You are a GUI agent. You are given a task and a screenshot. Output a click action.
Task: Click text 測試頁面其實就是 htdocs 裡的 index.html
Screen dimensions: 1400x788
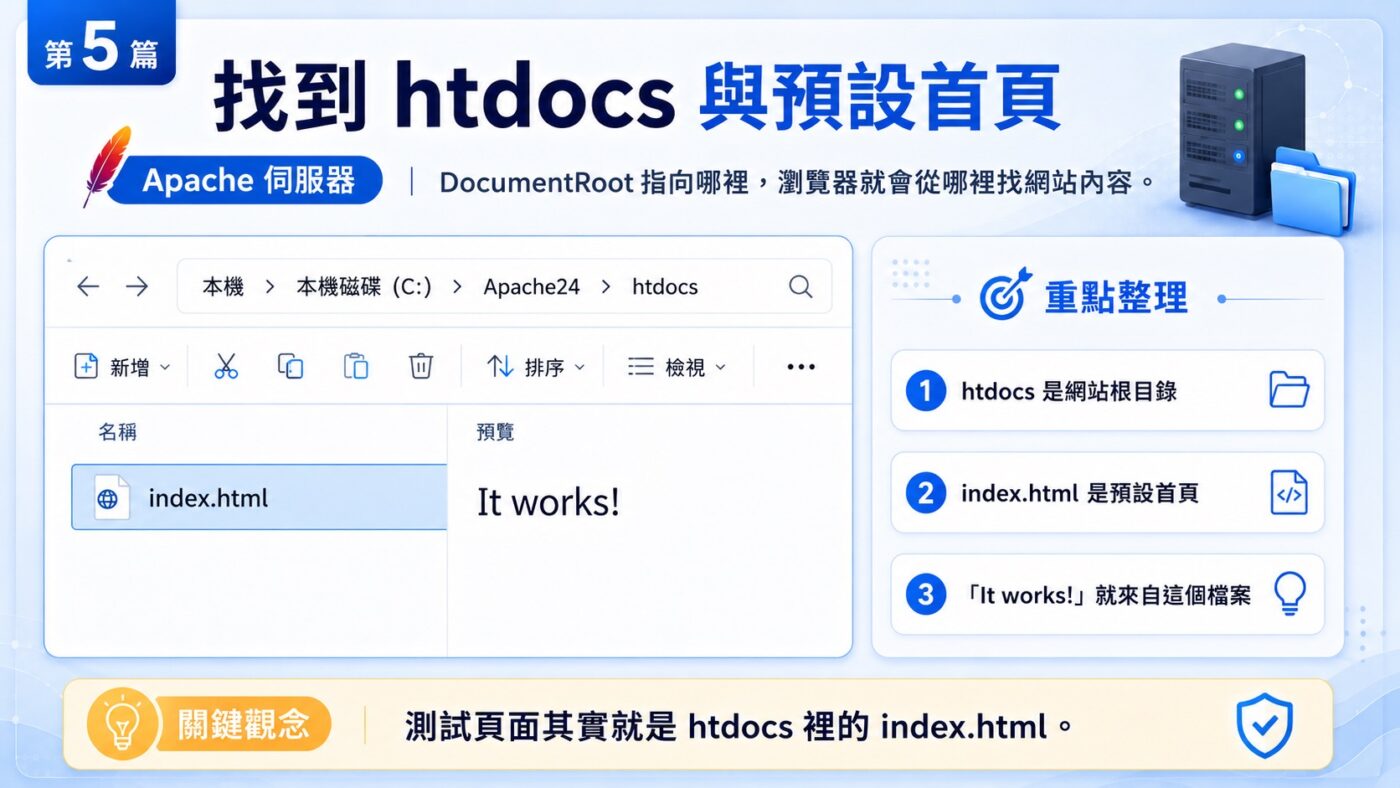[739, 726]
